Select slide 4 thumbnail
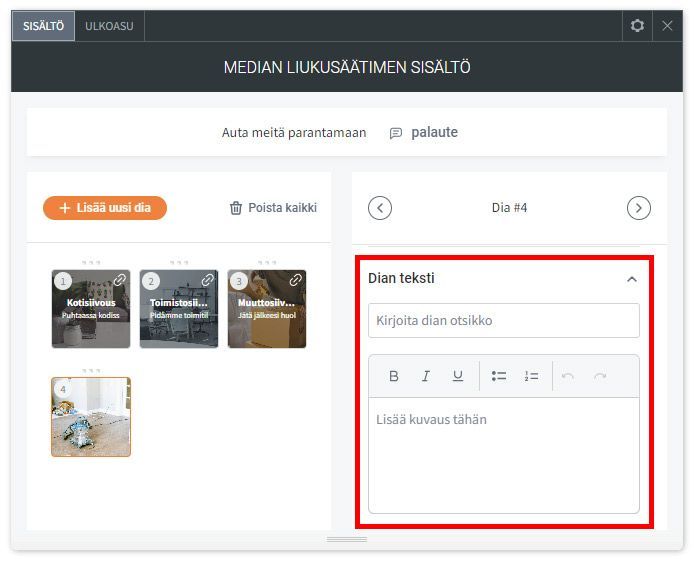This screenshot has height=561, width=694. pyautogui.click(x=91, y=416)
